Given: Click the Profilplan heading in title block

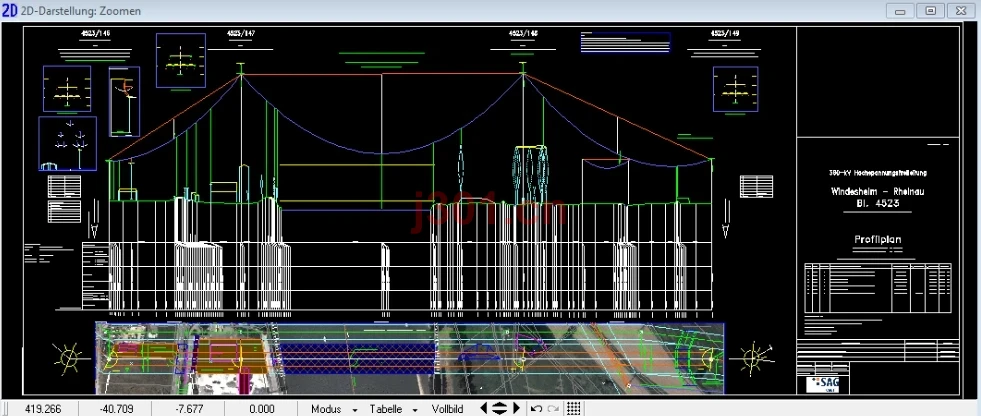Looking at the screenshot, I should 877,240.
